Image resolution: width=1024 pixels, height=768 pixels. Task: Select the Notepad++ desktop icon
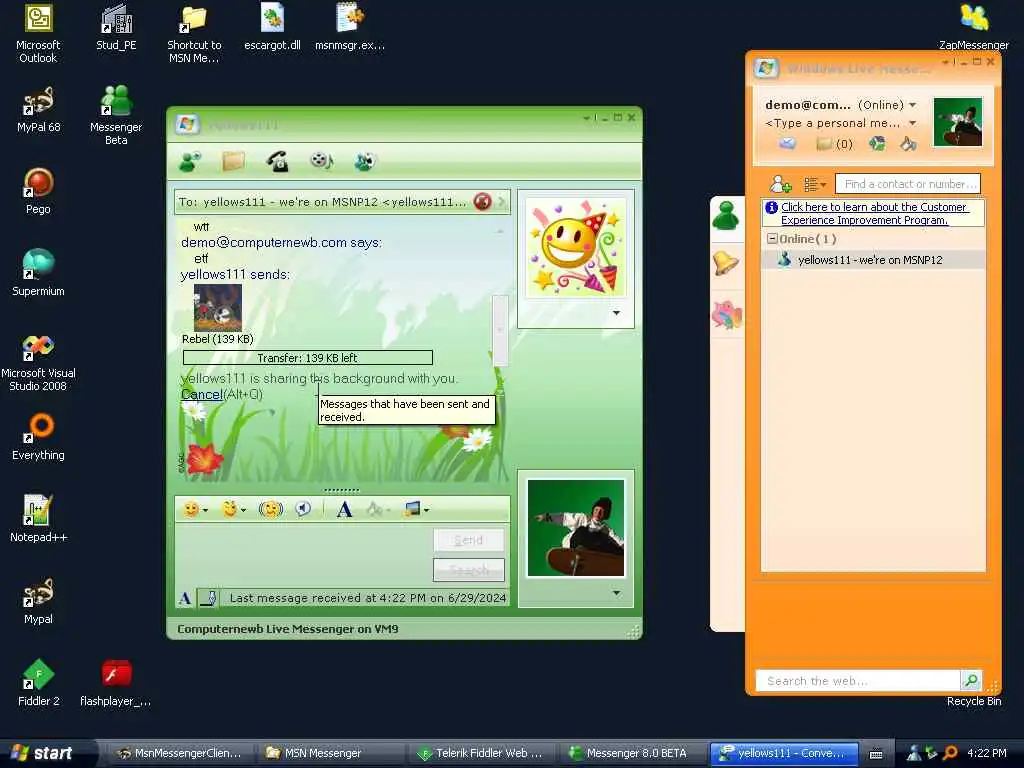(x=39, y=519)
